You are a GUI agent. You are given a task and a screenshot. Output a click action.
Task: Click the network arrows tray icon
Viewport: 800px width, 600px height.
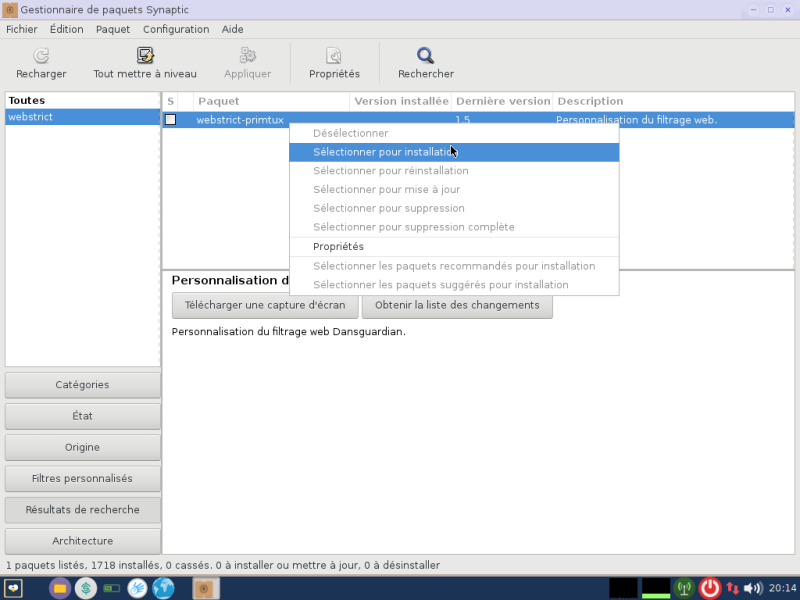[733, 588]
